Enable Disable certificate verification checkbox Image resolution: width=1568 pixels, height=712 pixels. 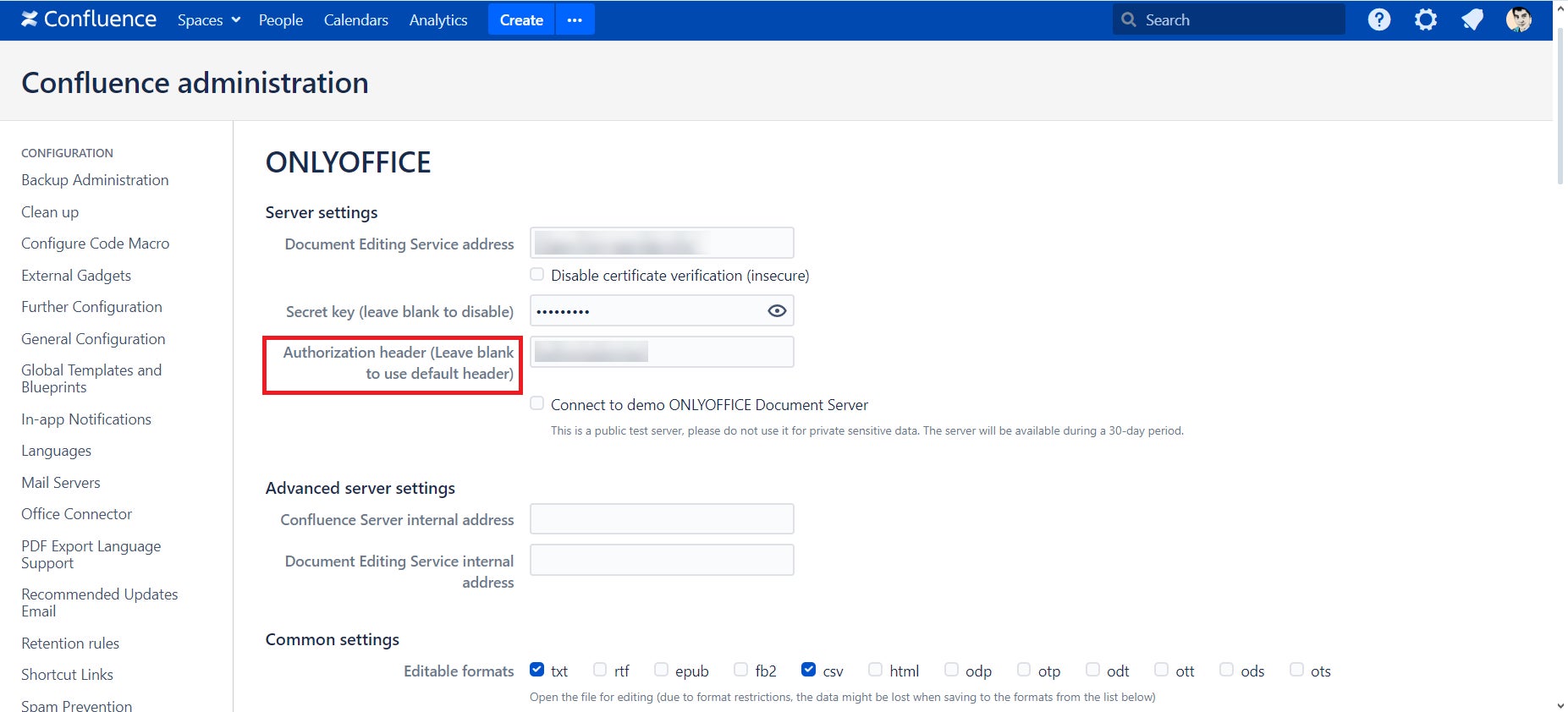pos(537,275)
